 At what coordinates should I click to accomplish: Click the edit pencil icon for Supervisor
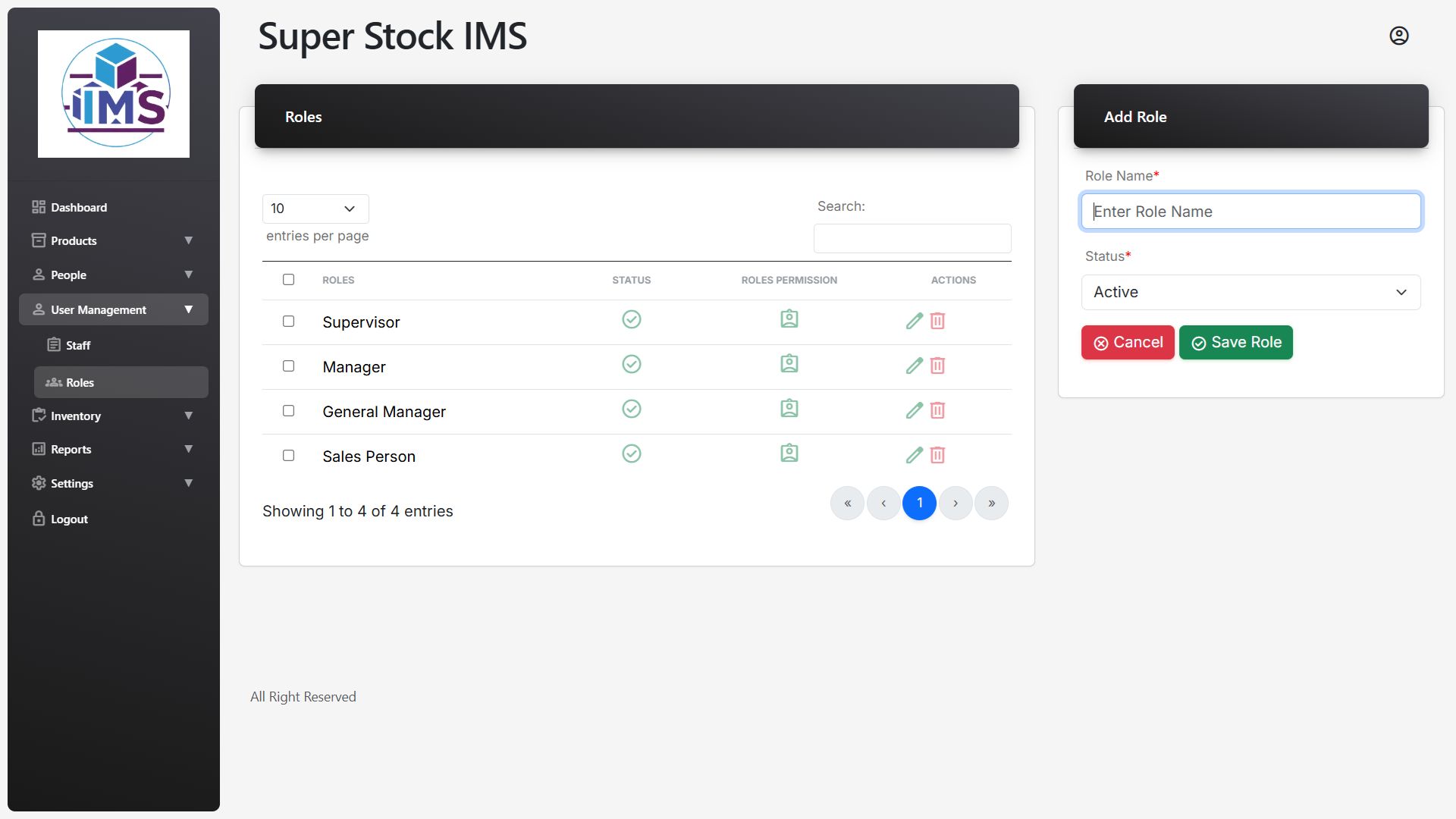tap(914, 321)
